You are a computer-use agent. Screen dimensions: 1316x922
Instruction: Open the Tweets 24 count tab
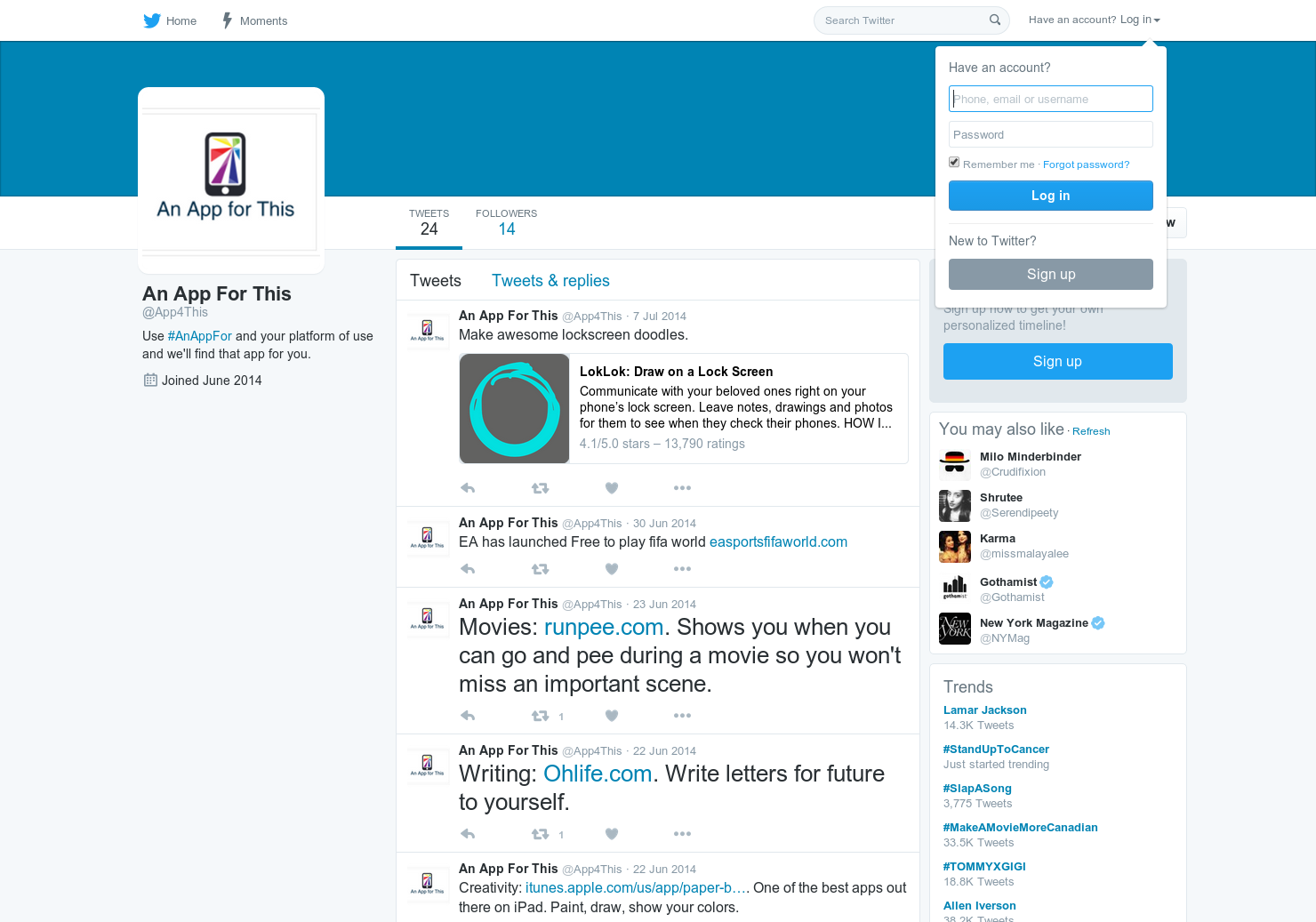(429, 222)
